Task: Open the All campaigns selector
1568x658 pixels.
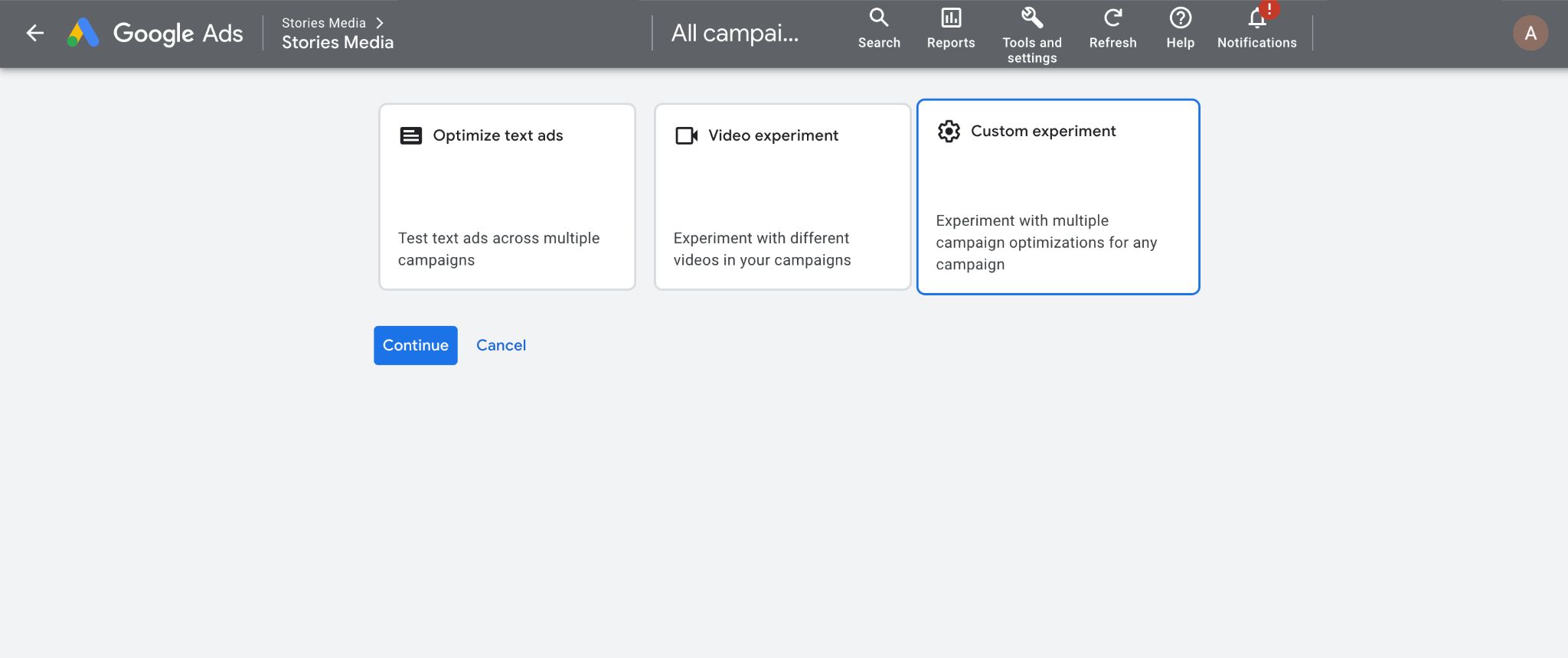Action: tap(735, 33)
